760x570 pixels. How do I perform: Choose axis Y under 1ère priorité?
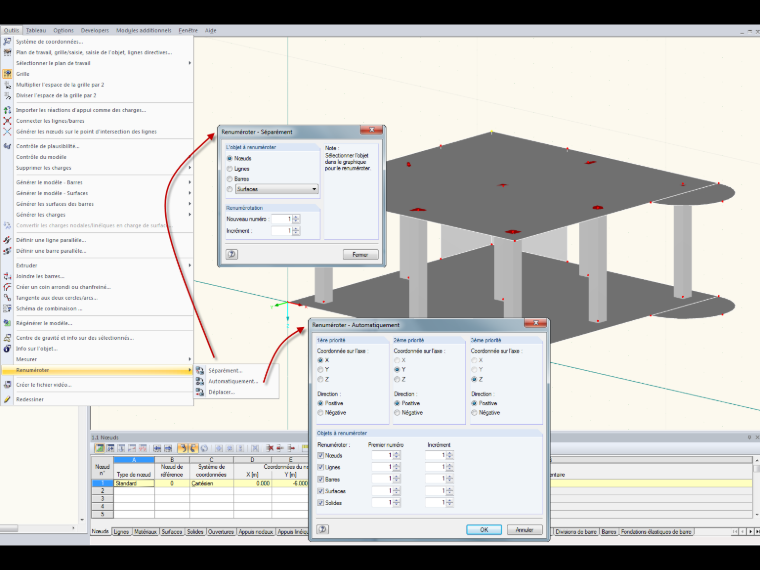(x=320, y=369)
